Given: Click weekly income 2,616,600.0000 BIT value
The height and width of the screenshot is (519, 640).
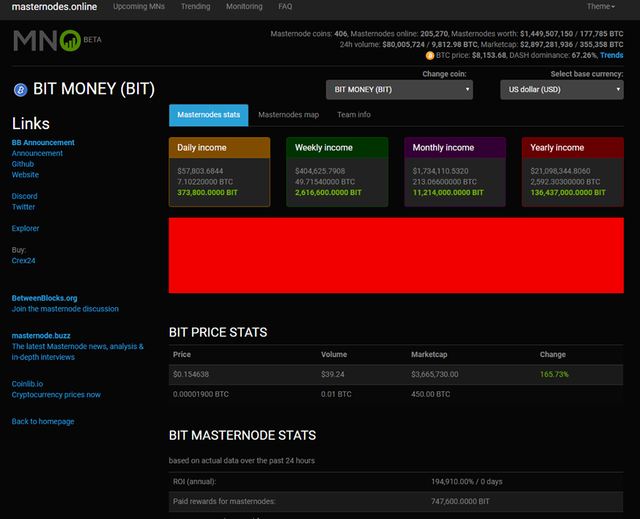Looking at the screenshot, I should 328,193.
